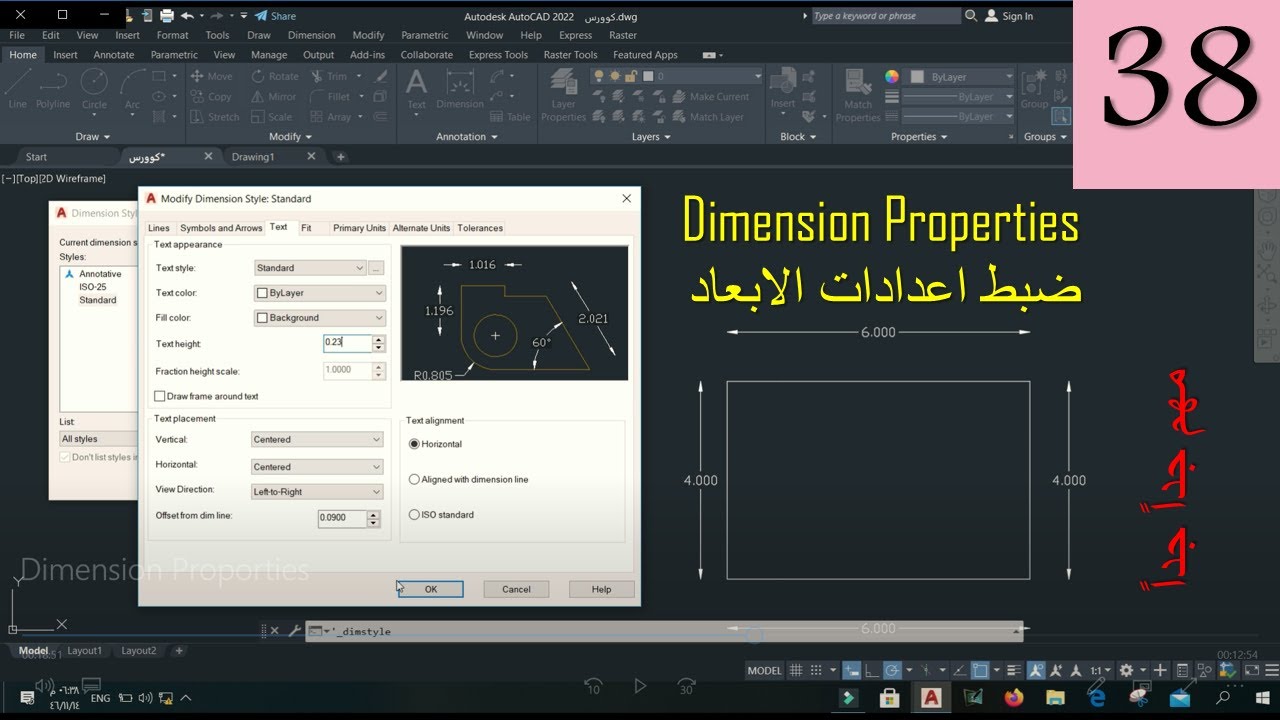Screen dimensions: 1280x720
Task: Check Draw frame around text
Action: (207, 396)
